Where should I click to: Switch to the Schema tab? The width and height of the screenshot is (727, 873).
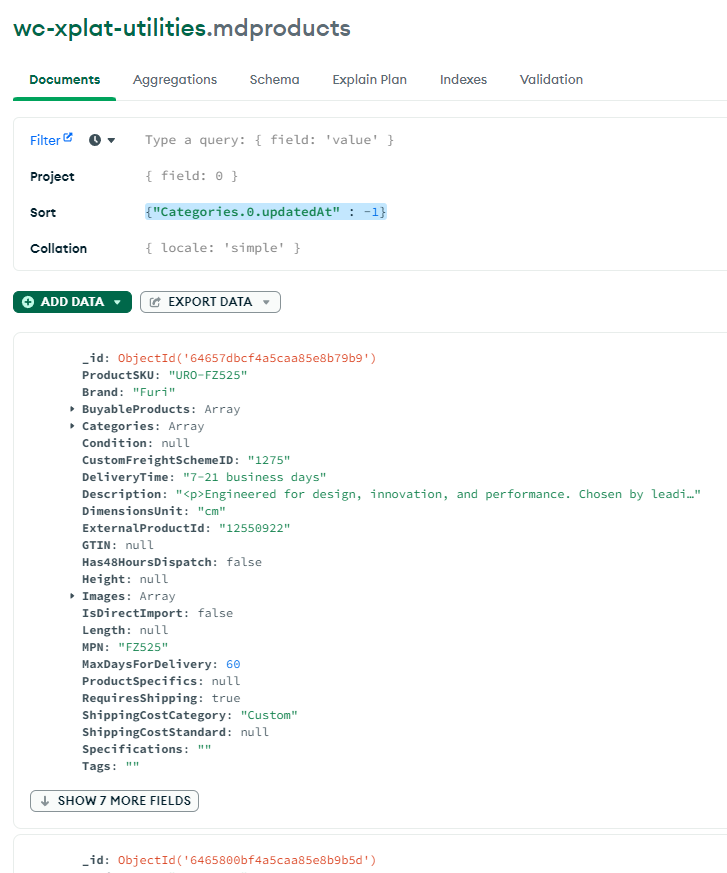[x=274, y=80]
